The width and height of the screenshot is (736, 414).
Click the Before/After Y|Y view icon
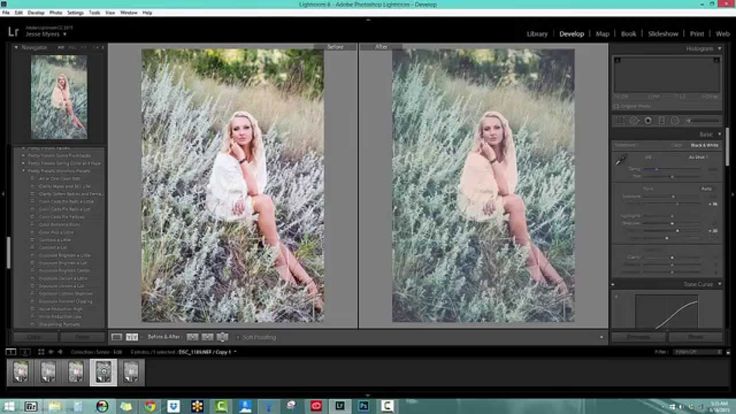tap(131, 337)
